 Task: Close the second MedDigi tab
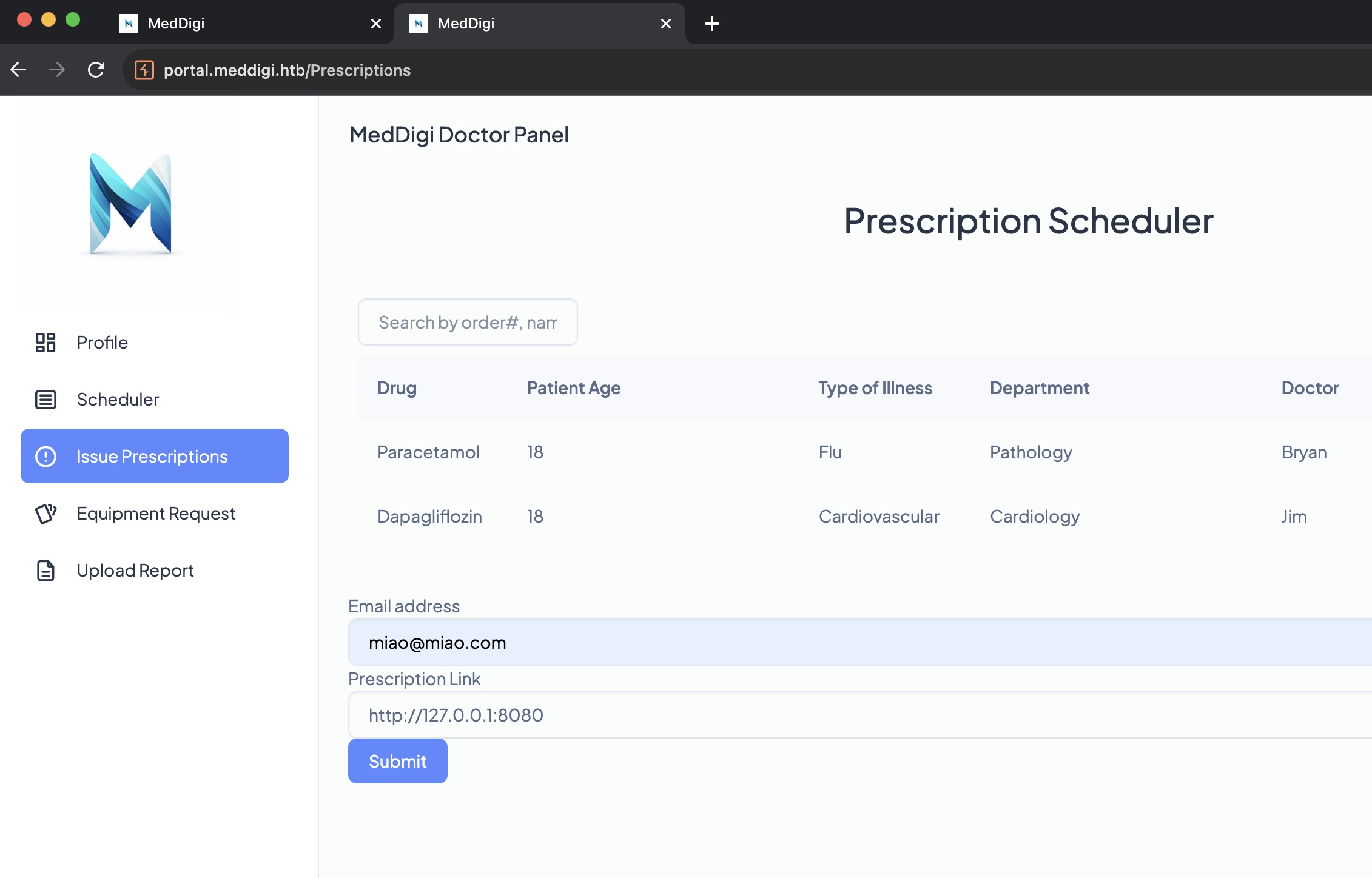coord(666,24)
